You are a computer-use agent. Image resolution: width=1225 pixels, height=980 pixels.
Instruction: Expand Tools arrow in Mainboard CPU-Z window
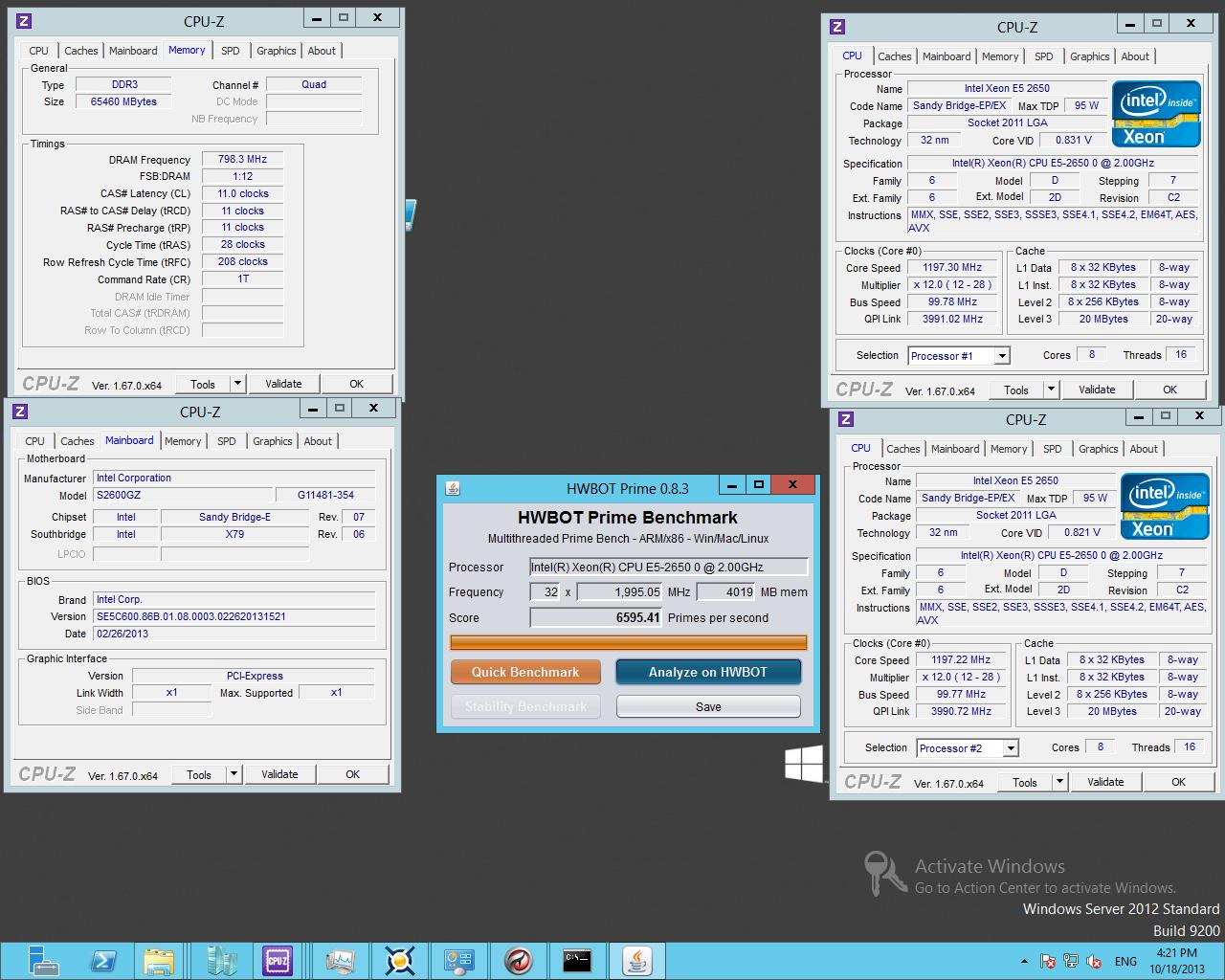[x=234, y=774]
